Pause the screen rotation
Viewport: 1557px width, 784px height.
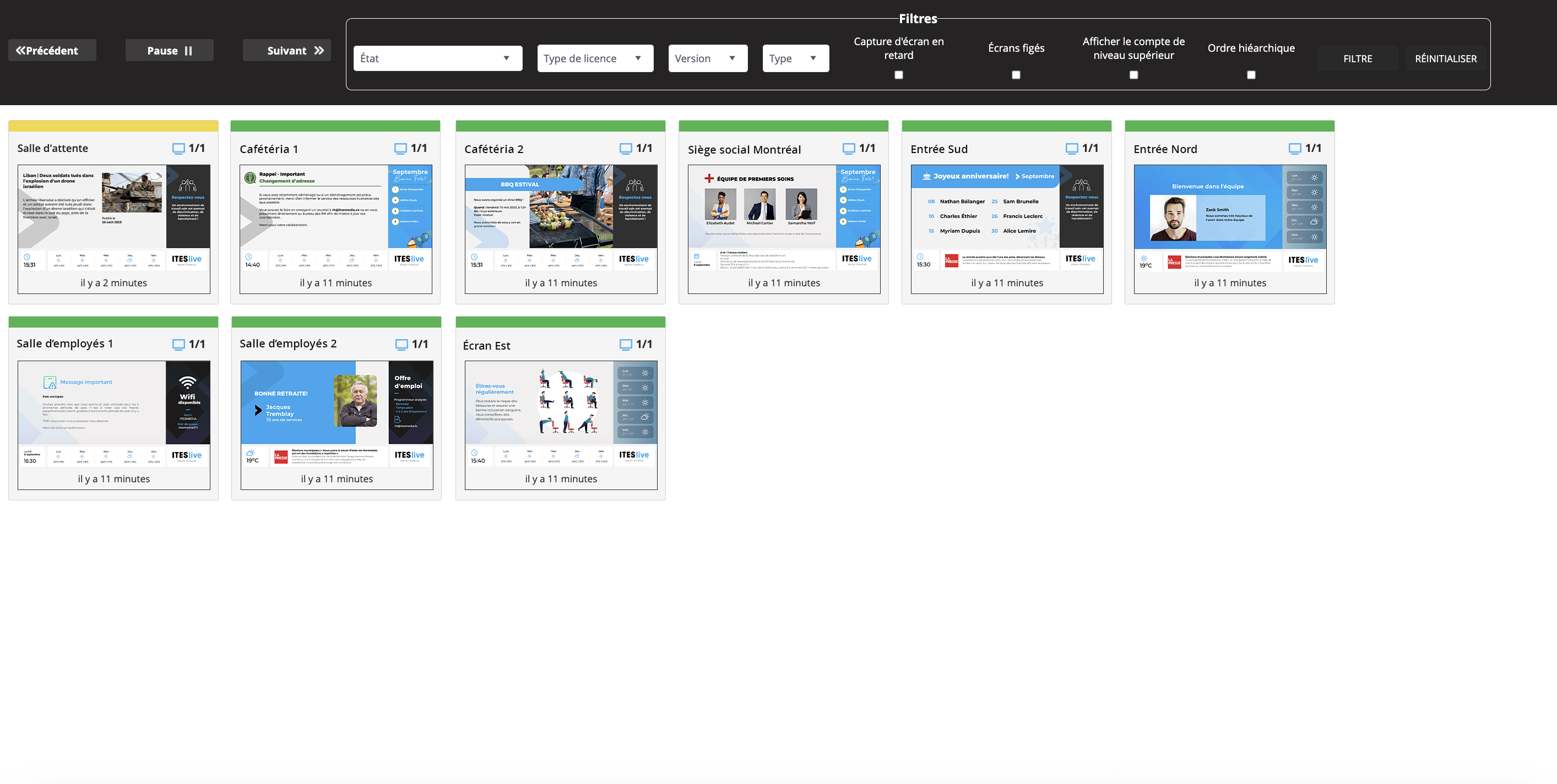[x=169, y=51]
